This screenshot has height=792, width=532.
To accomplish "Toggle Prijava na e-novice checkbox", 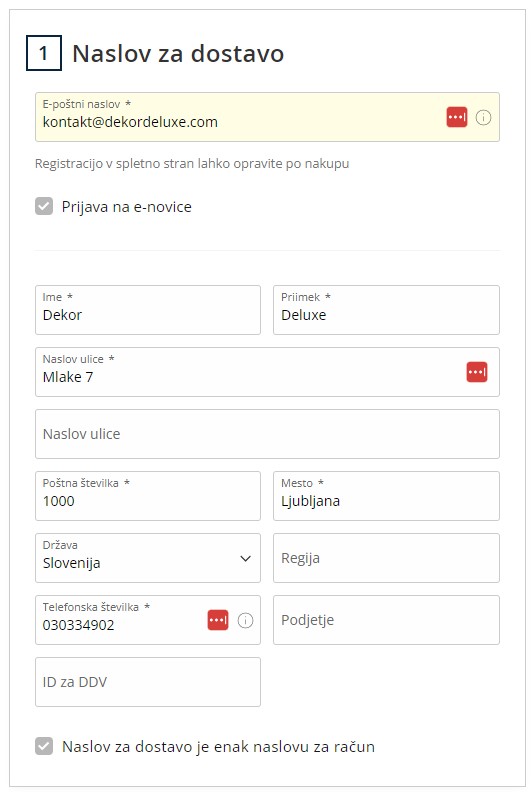I will [x=44, y=206].
